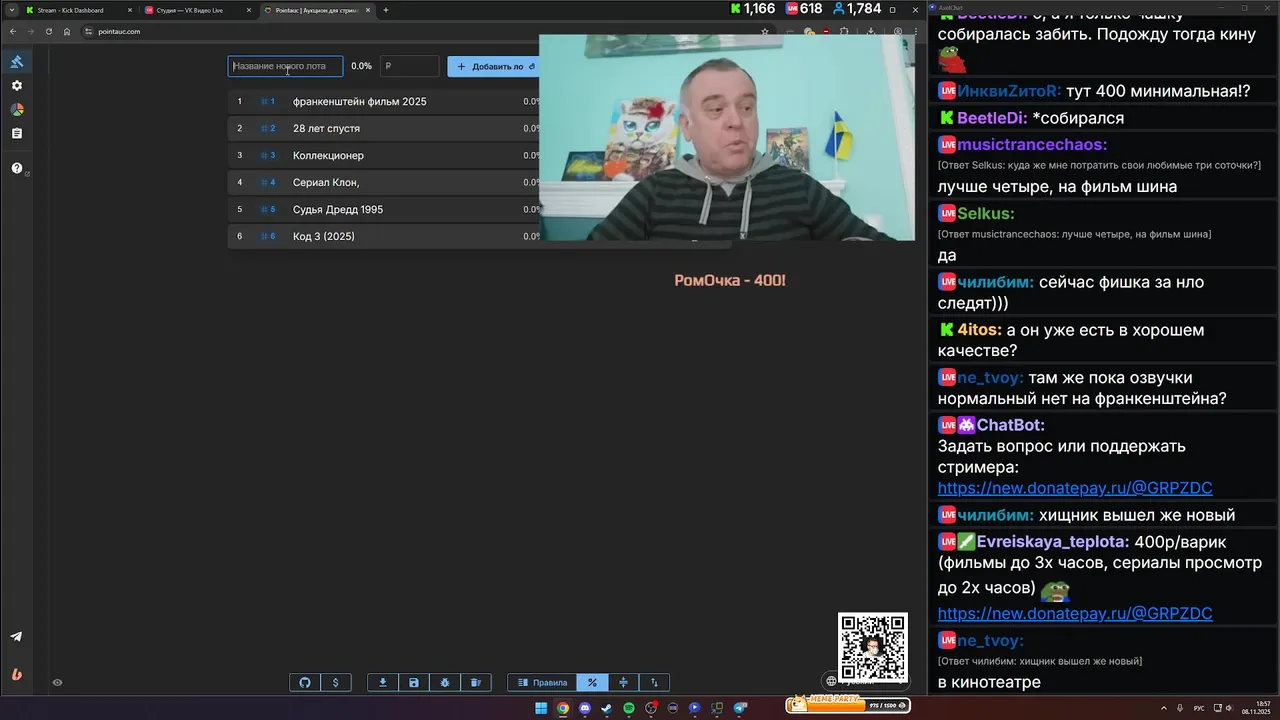The image size is (1280, 720).
Task: Click the Telegram icon in sidebar
Action: (17, 637)
